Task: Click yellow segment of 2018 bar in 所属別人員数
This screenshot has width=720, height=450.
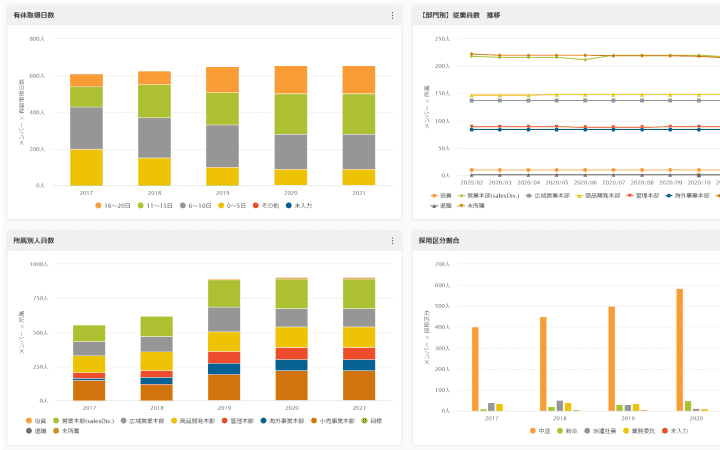Action: pos(157,361)
